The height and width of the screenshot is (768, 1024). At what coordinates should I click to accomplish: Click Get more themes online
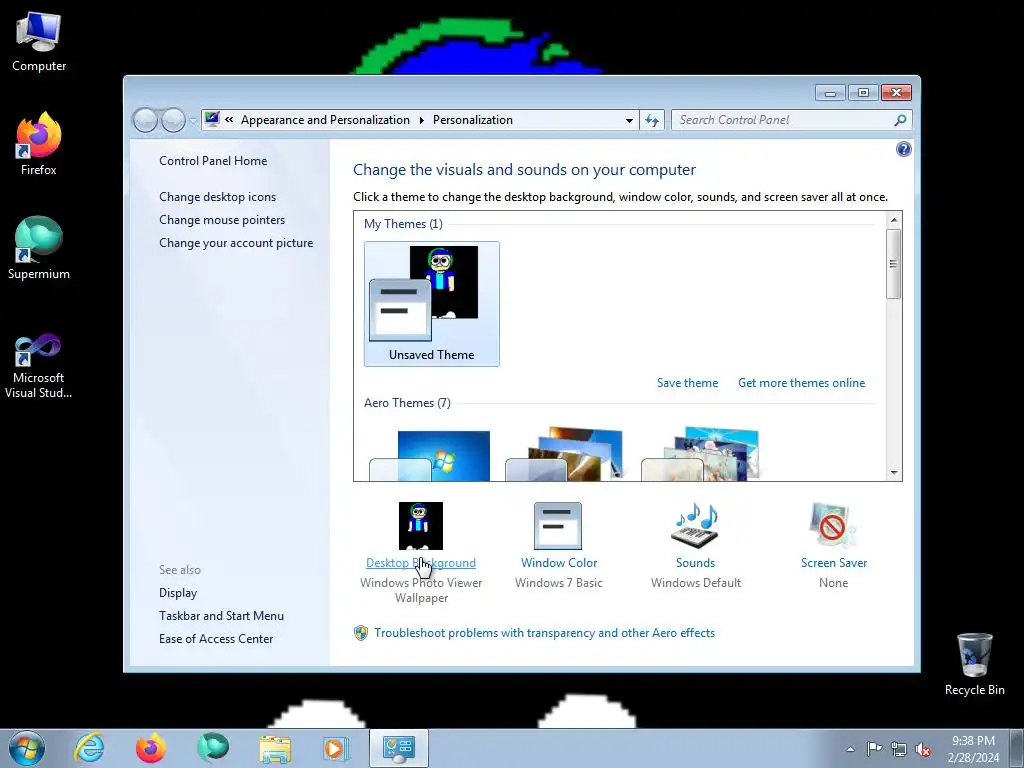(x=801, y=383)
